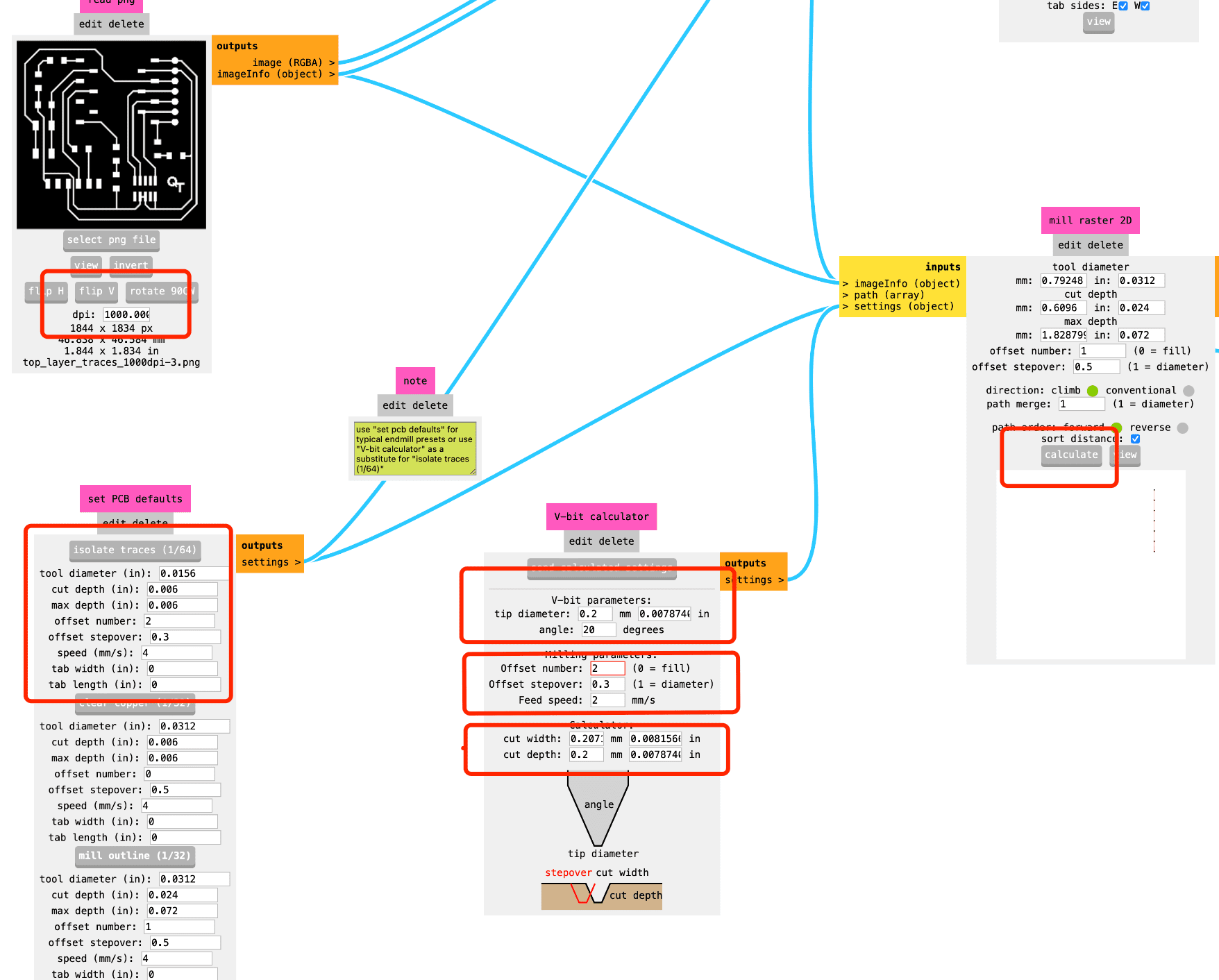Click V-bit Offset number field
The image size is (1219, 980).
click(x=607, y=668)
